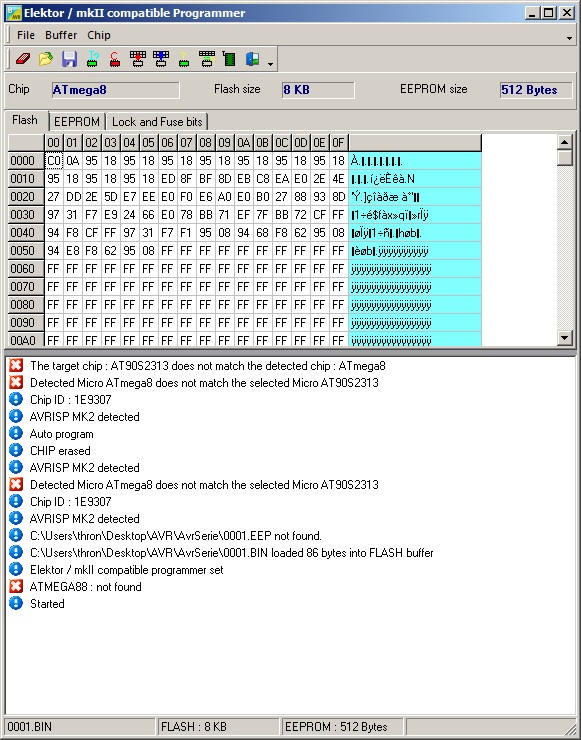Select hex cell ED in row 0010
This screenshot has height=740, width=581.
coord(168,179)
